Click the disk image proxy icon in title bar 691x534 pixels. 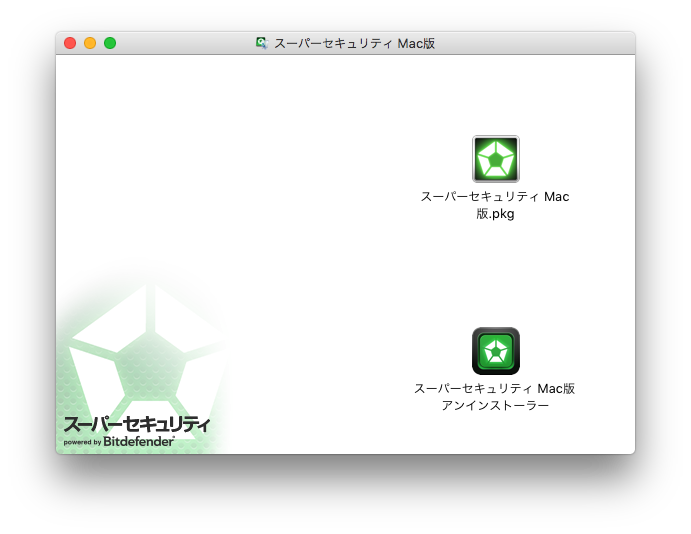262,43
